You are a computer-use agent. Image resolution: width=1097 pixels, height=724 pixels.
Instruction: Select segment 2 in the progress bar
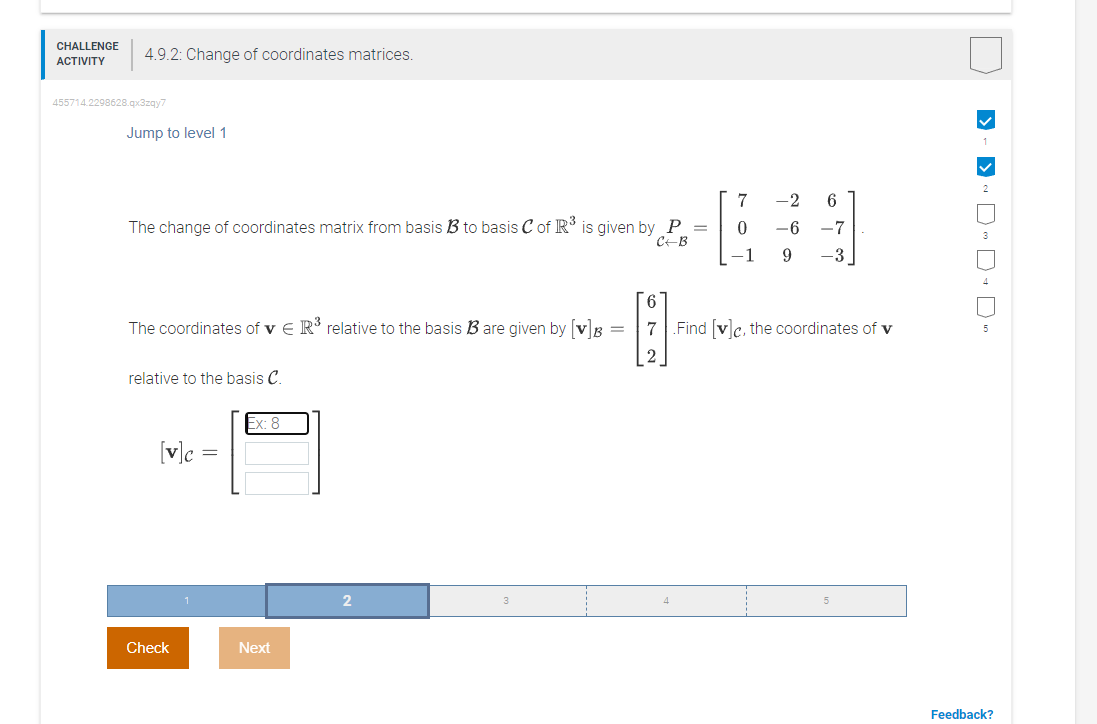point(346,600)
